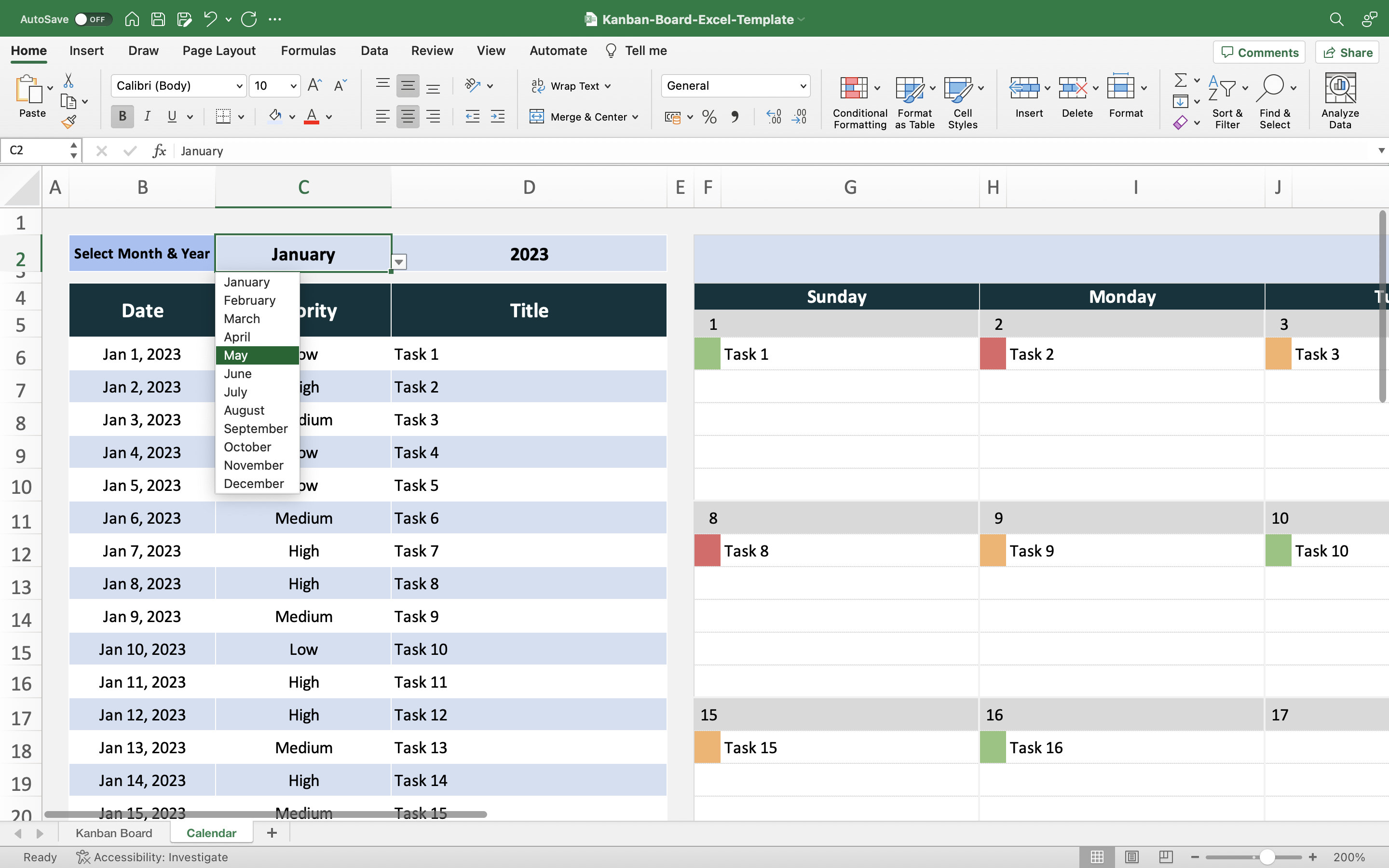Click the zoom slider handle
The height and width of the screenshot is (868, 1389).
(1267, 856)
